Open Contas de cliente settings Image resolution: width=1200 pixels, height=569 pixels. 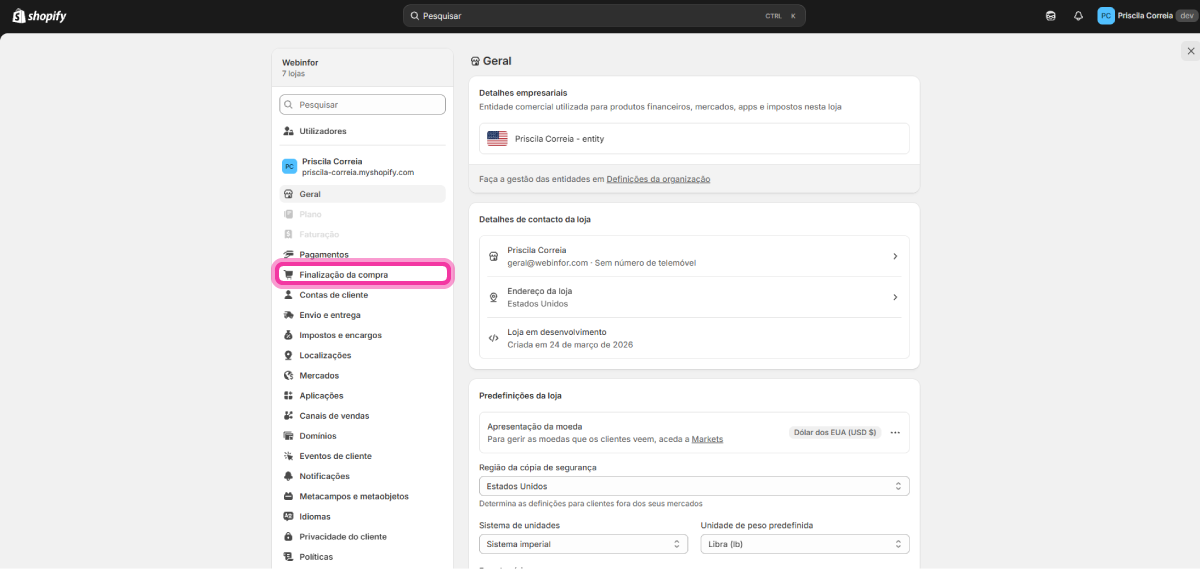pos(362,295)
